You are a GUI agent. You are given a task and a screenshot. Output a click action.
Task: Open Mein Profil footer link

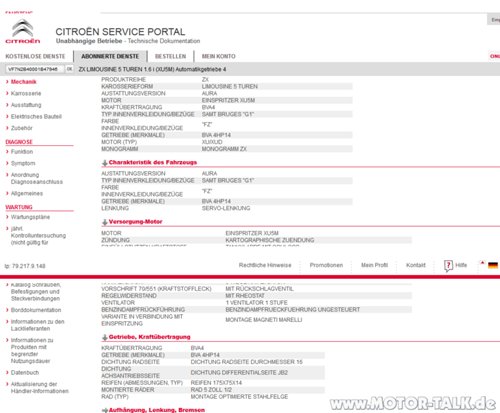(374, 265)
